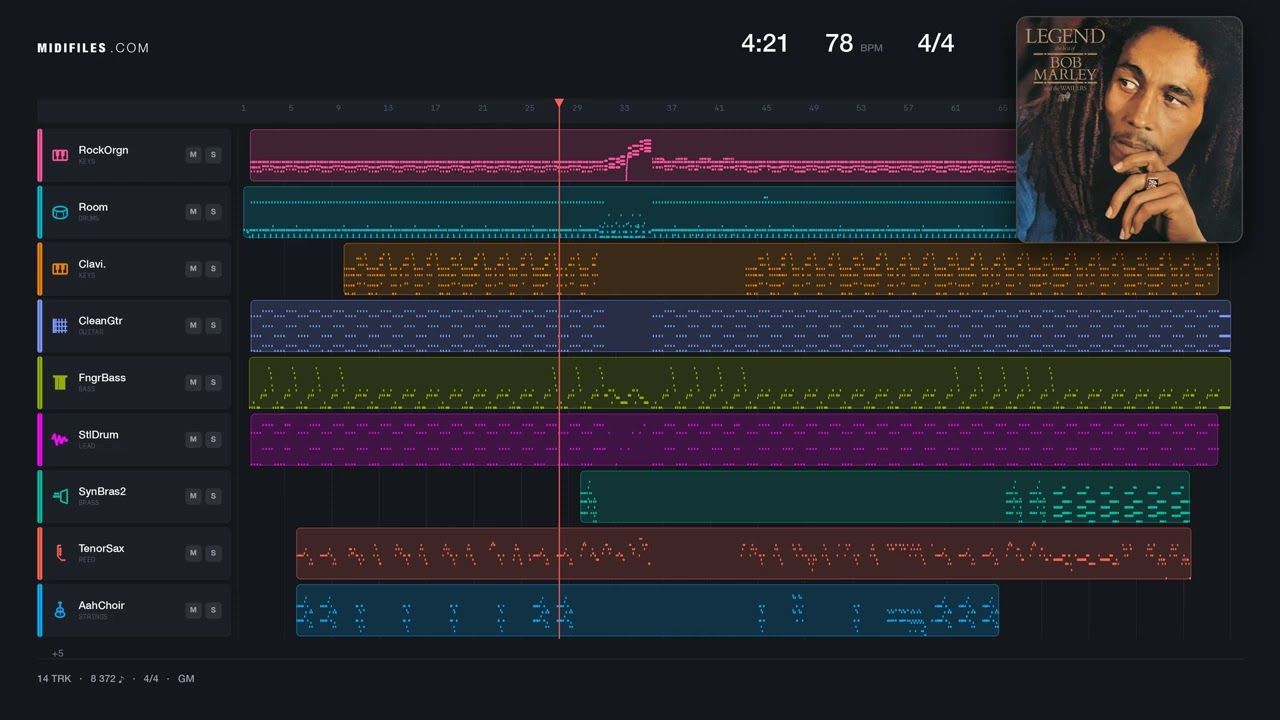Select the Clavi. track name

(92, 264)
